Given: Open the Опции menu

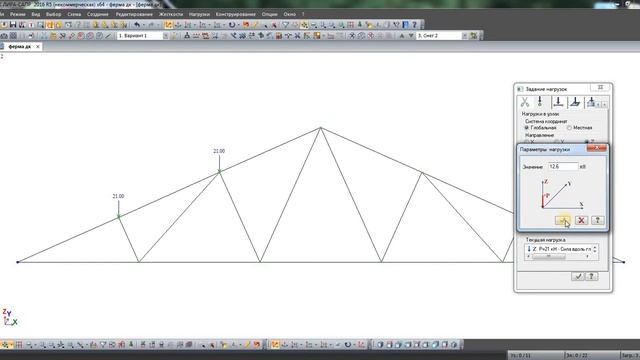Looking at the screenshot, I should 269,14.
